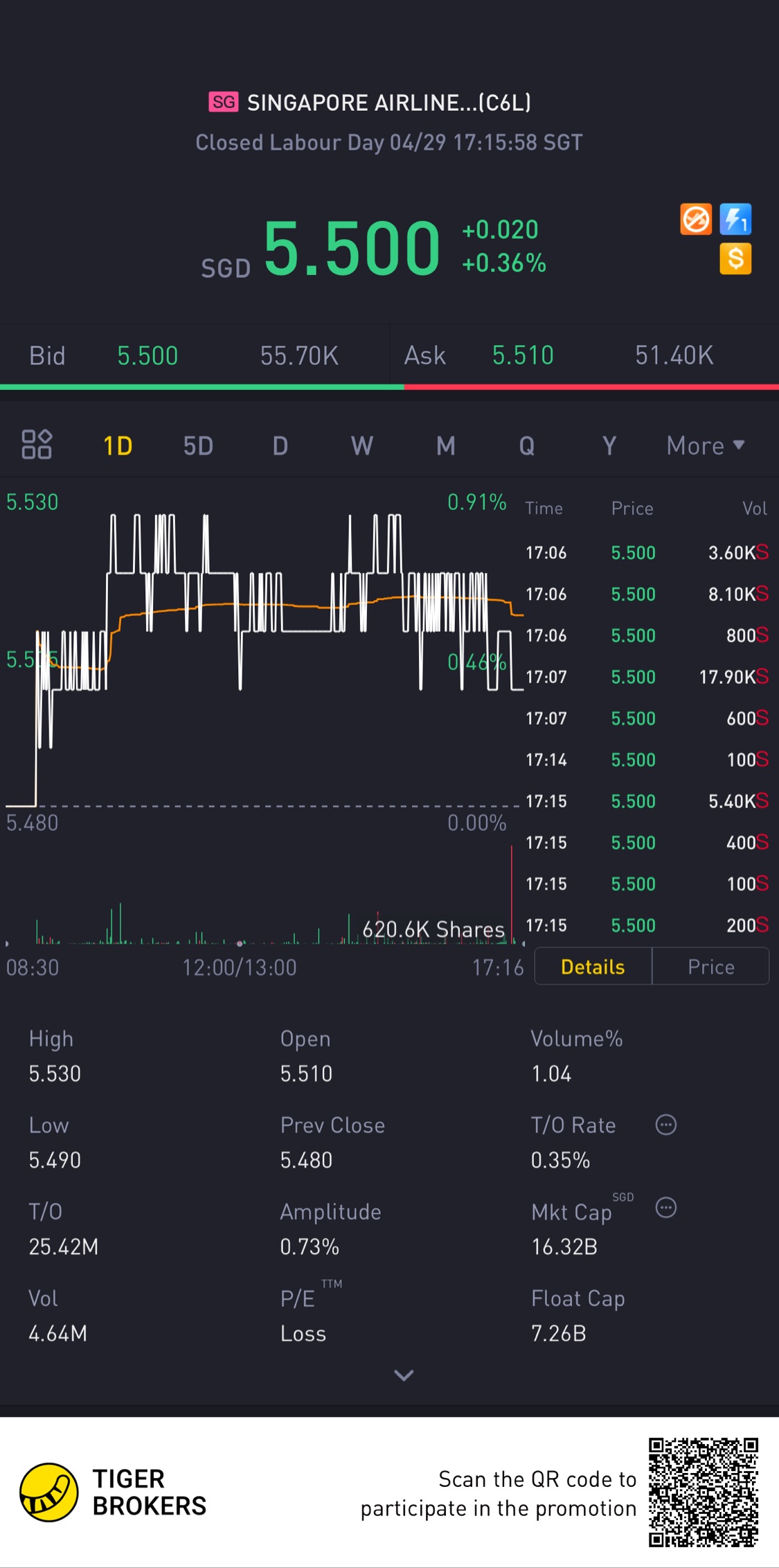Tap the pink SG market badge
This screenshot has width=779, height=1568.
[224, 103]
